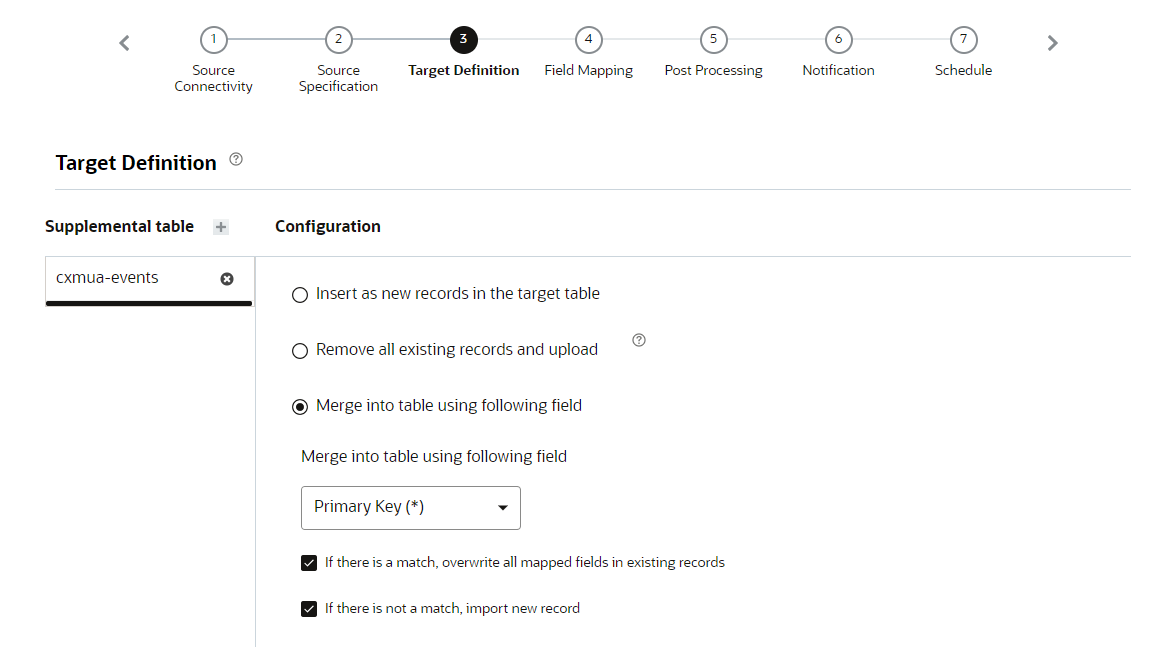
Task: Add a supplemental table with plus icon
Action: pos(221,227)
